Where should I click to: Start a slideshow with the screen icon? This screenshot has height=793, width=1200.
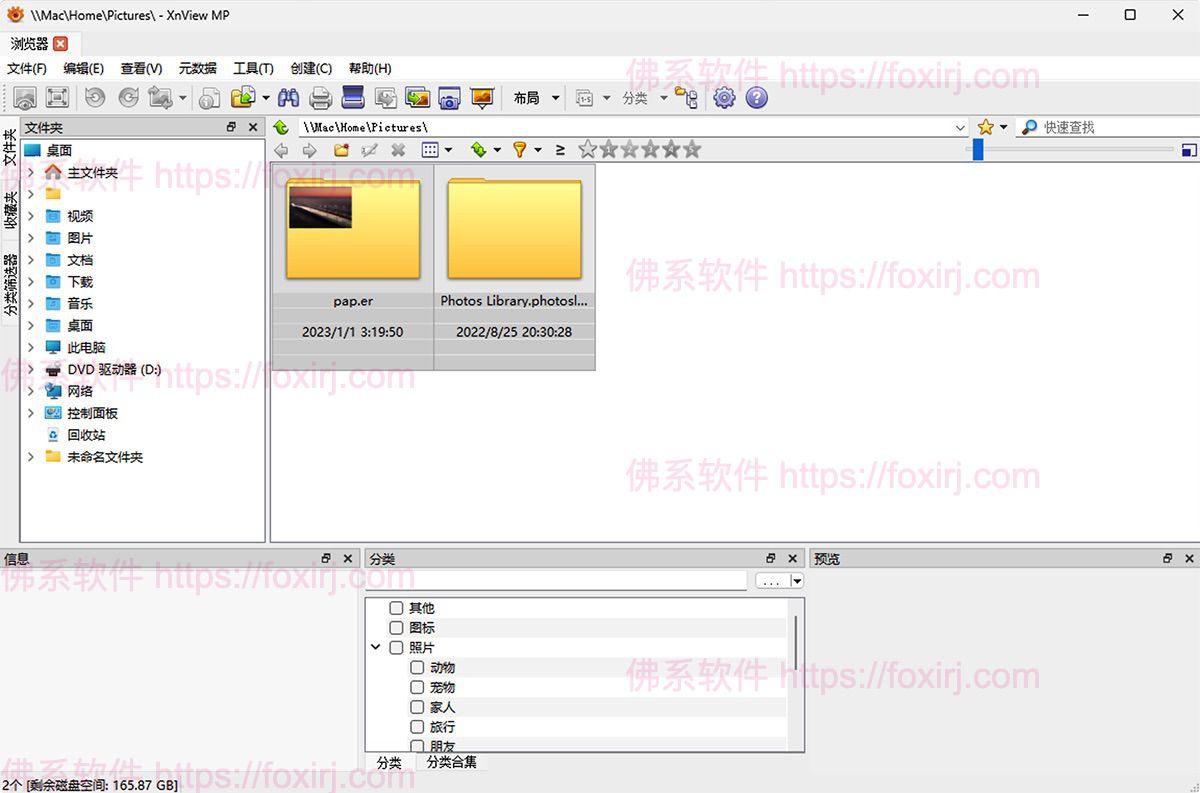[481, 97]
